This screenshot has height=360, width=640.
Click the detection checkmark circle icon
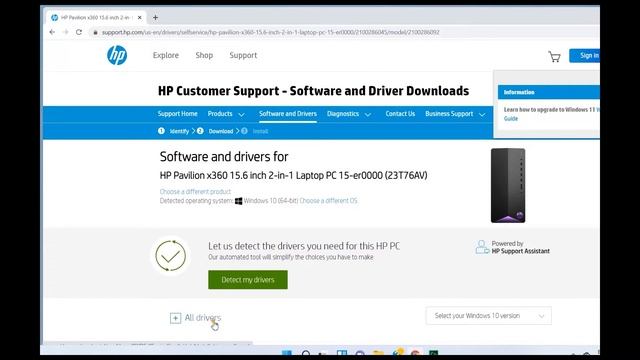(171, 256)
